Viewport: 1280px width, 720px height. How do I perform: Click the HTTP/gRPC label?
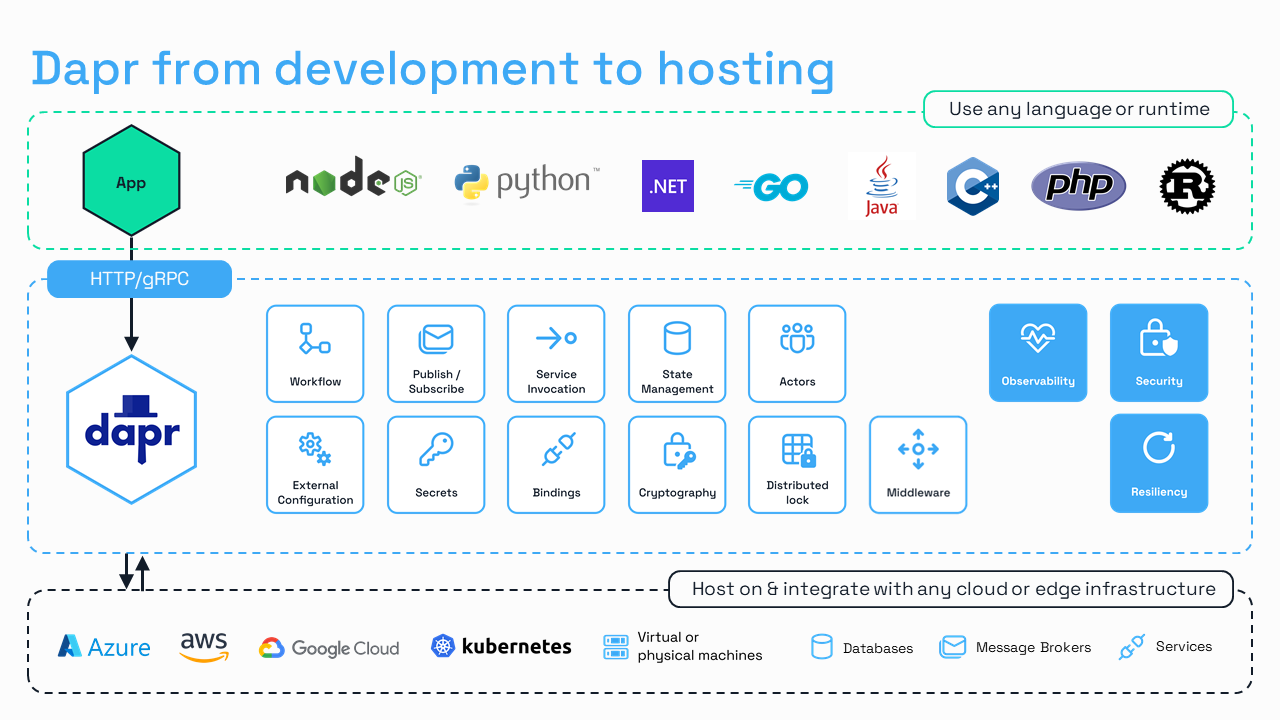(139, 279)
